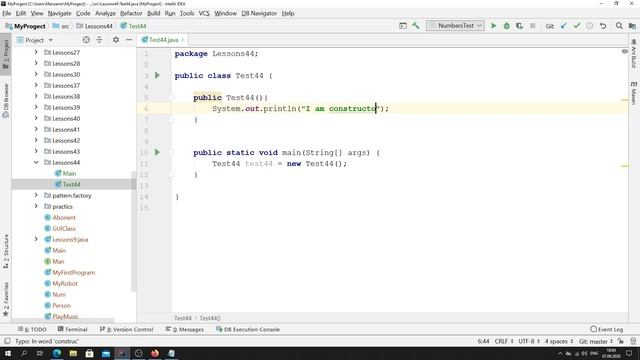
Task: Open Project panel settings gear
Action: click(x=116, y=40)
